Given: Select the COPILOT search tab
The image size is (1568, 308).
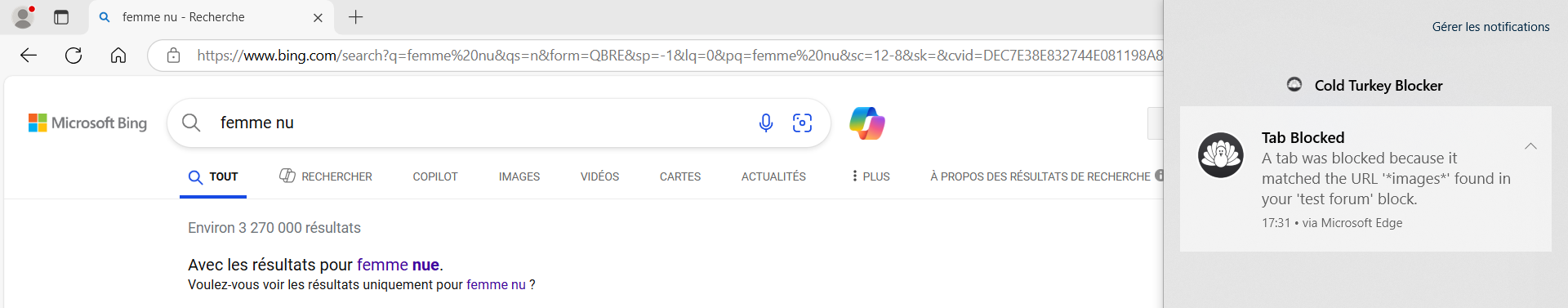Looking at the screenshot, I should [435, 176].
